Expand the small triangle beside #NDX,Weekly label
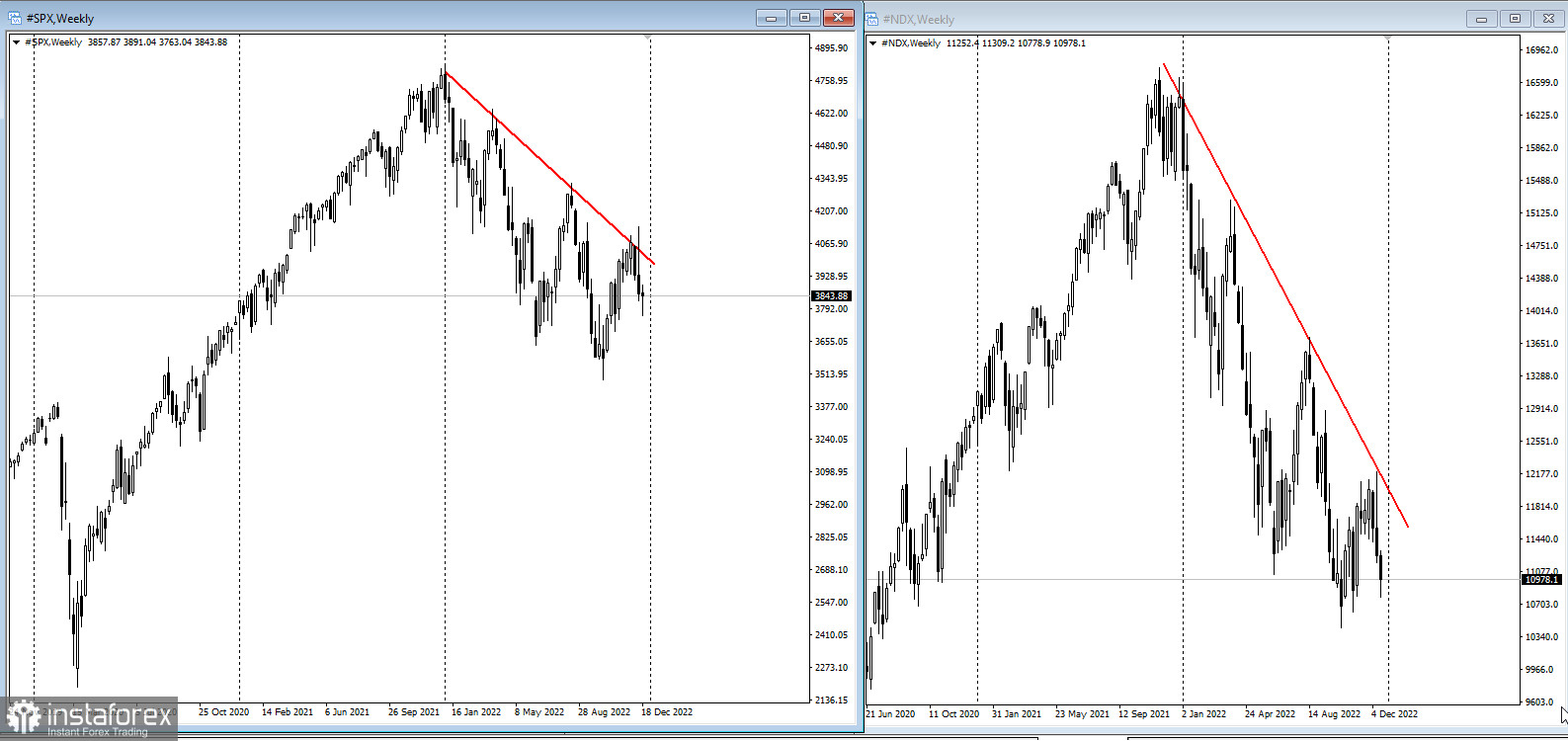Image resolution: width=1568 pixels, height=741 pixels. pos(873,43)
